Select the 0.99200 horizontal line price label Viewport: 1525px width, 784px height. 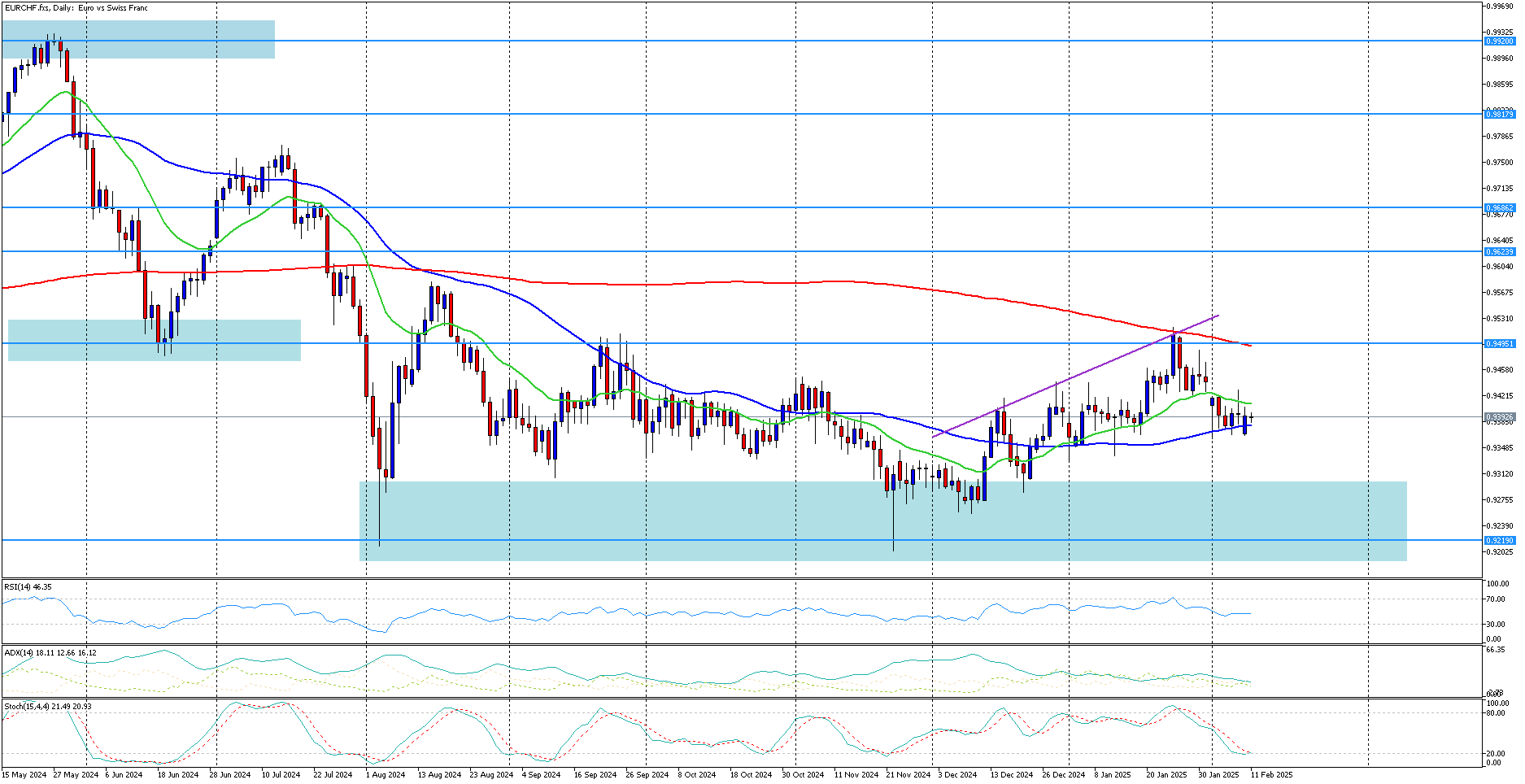[1499, 41]
